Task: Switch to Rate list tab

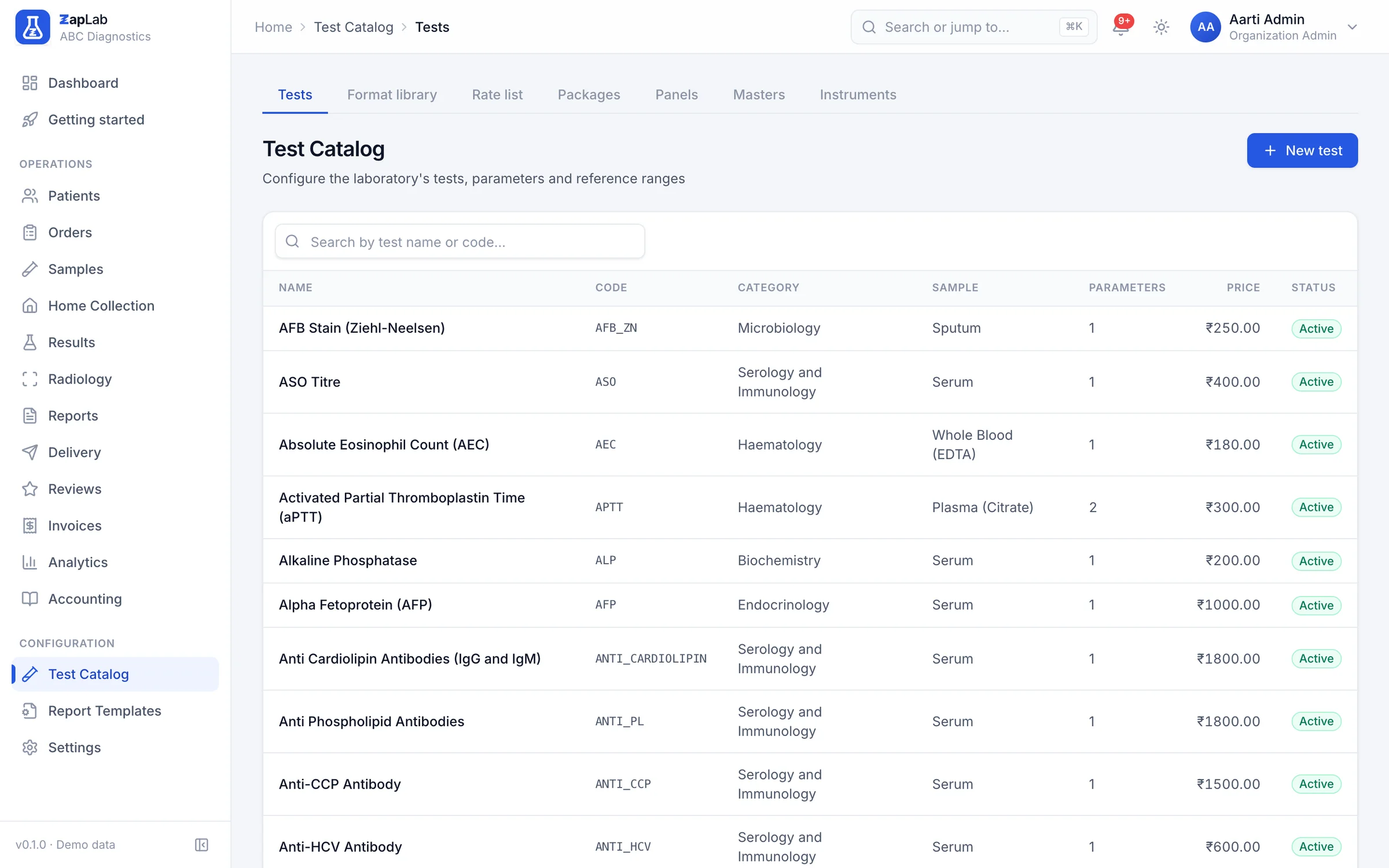Action: 497,94
